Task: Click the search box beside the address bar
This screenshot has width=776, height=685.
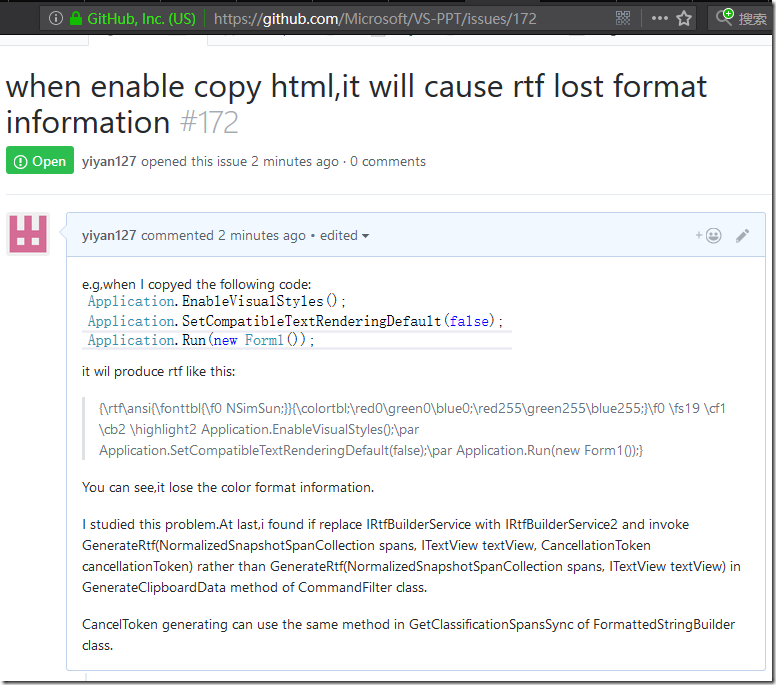Action: pyautogui.click(x=740, y=18)
